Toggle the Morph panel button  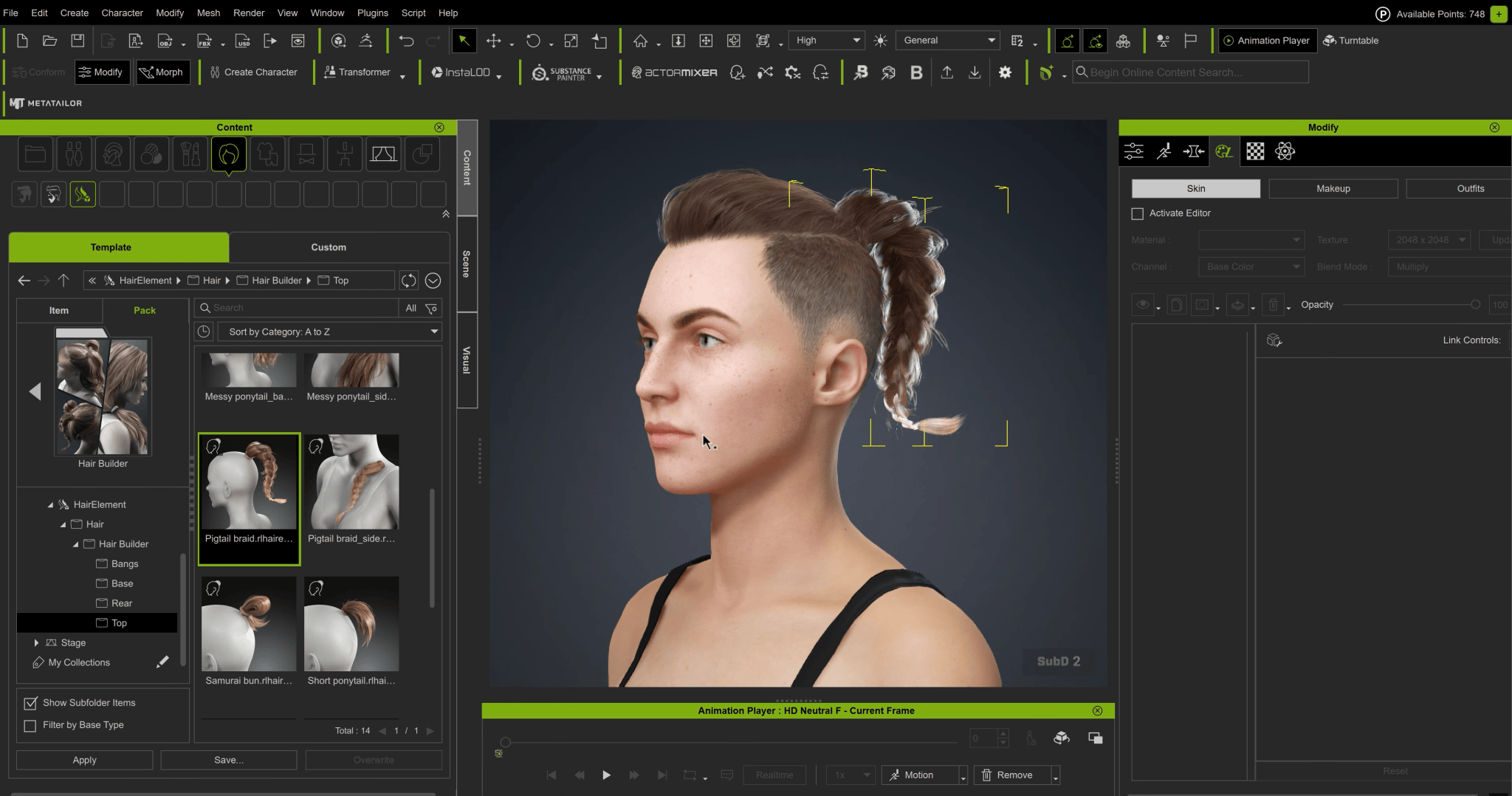coord(162,72)
